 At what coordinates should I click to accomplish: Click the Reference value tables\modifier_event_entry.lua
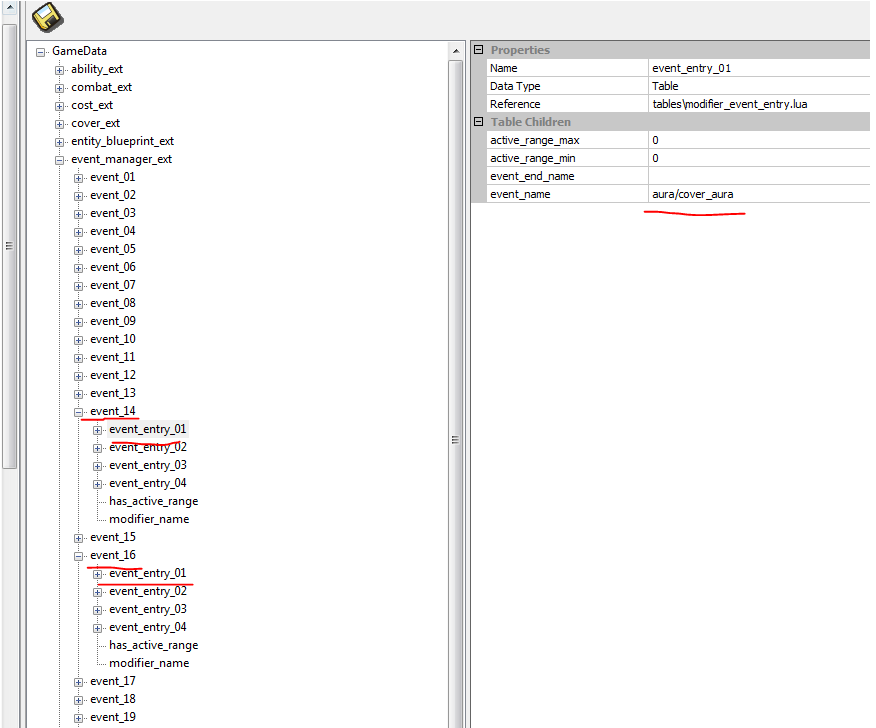click(730, 104)
